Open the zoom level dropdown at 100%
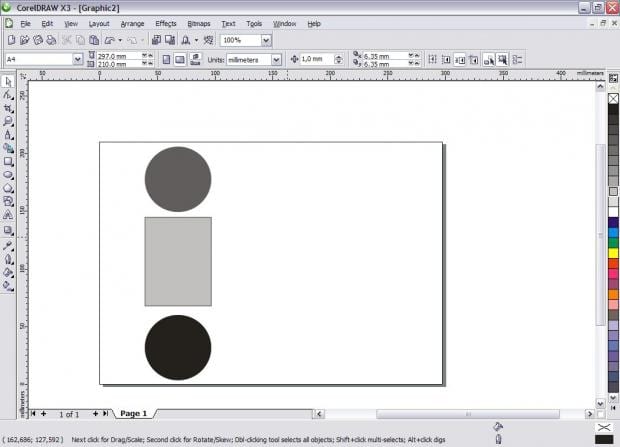The width and height of the screenshot is (620, 447). (266, 40)
